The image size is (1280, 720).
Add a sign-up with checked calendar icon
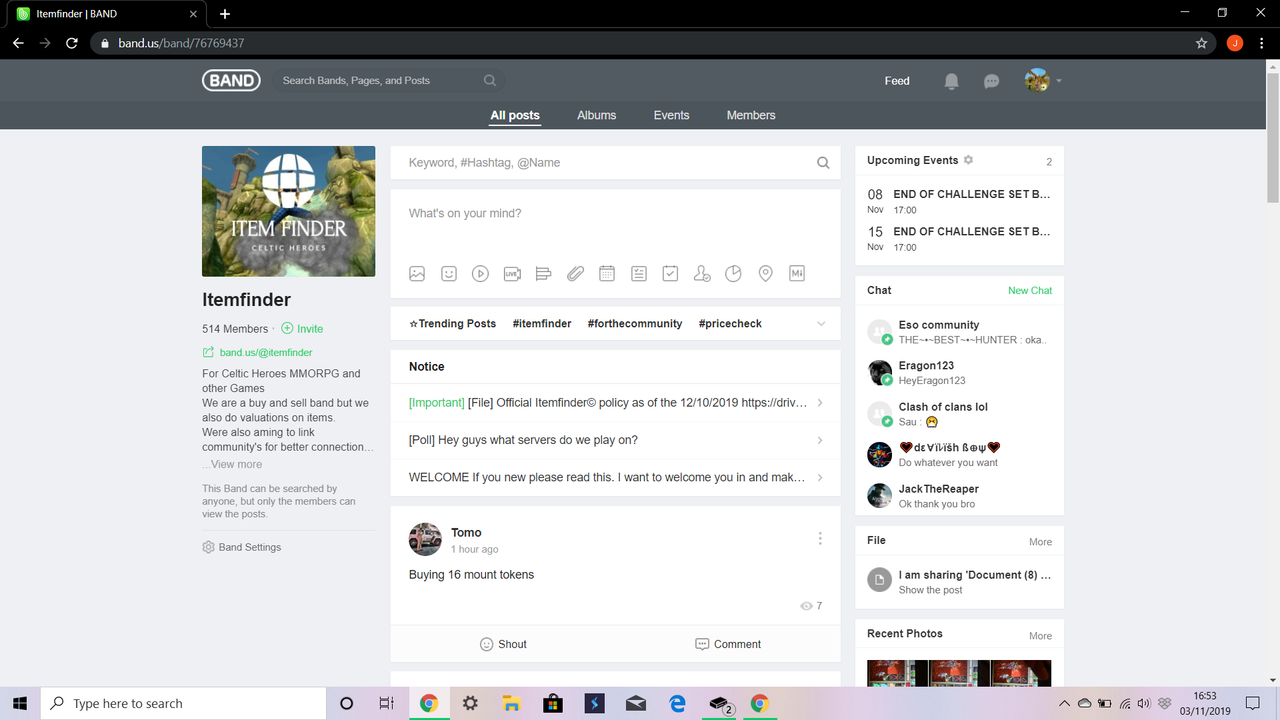point(670,273)
